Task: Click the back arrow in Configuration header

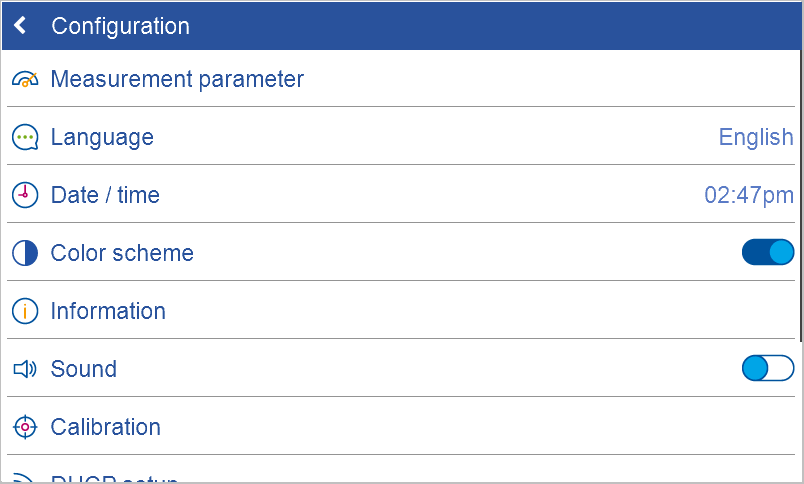Action: point(20,26)
